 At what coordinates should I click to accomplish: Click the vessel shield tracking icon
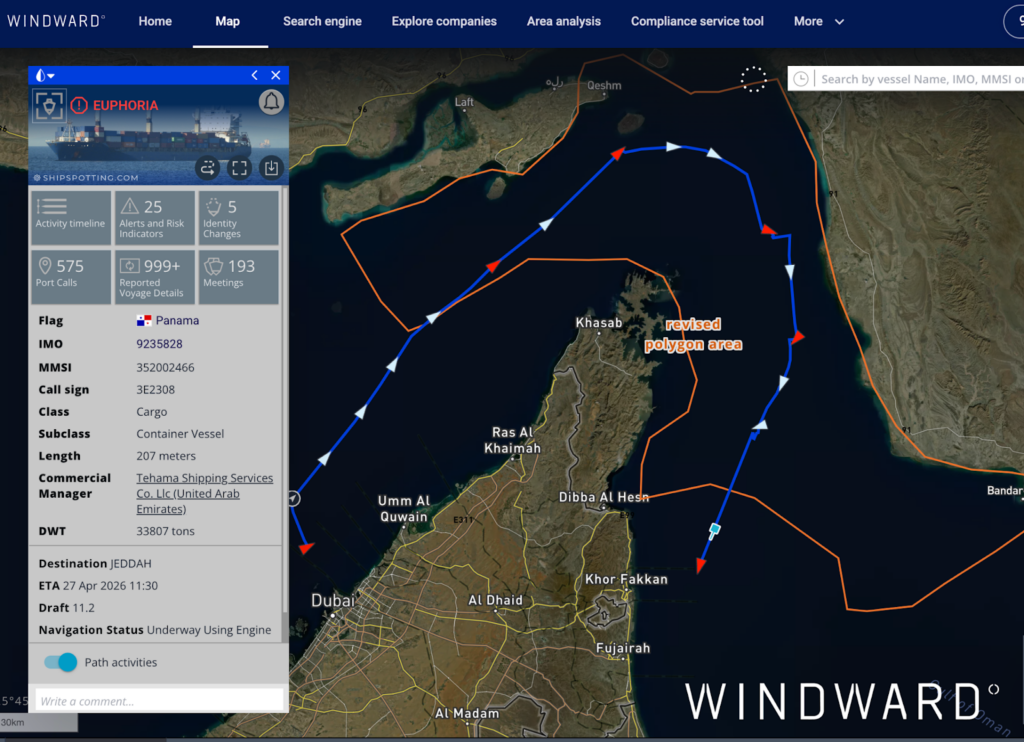[x=49, y=105]
